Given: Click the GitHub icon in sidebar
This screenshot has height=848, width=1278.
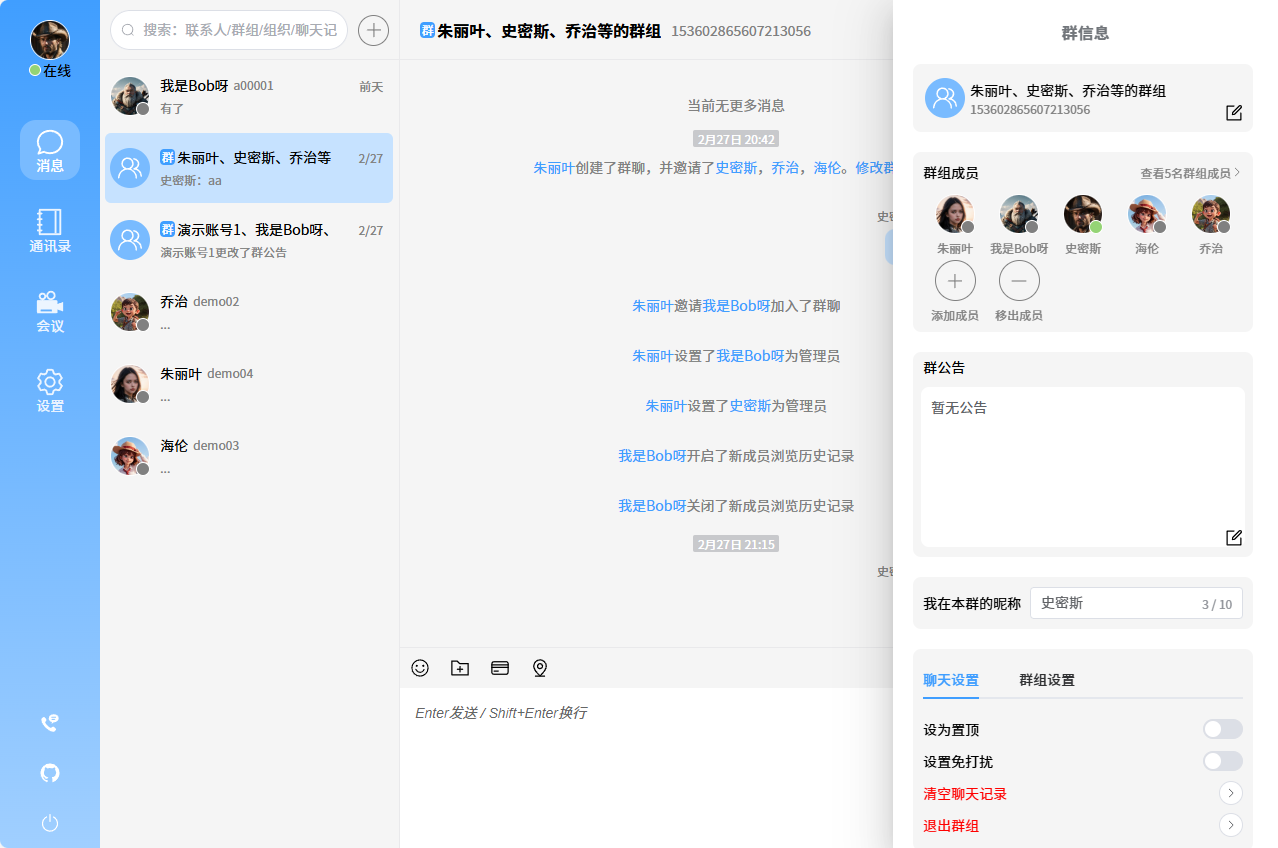Looking at the screenshot, I should coord(50,773).
